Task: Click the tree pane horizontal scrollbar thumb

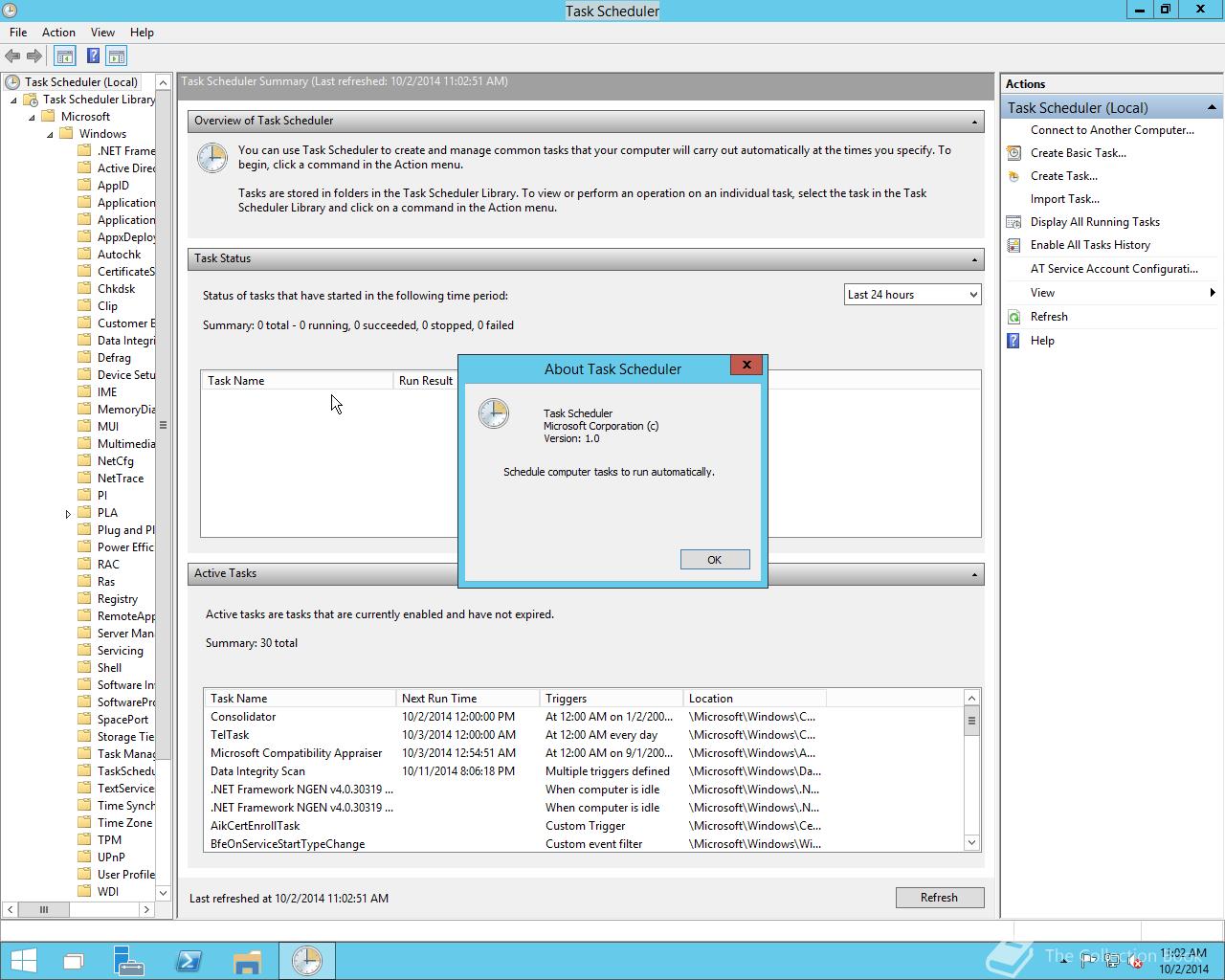Action: 43,909
